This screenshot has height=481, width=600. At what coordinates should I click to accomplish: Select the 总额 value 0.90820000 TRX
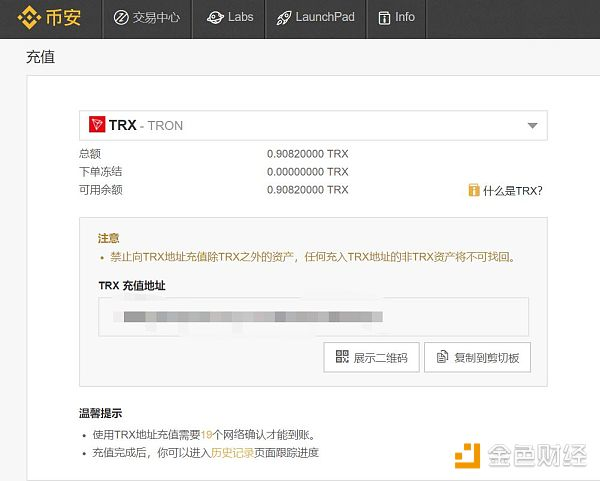pyautogui.click(x=308, y=154)
